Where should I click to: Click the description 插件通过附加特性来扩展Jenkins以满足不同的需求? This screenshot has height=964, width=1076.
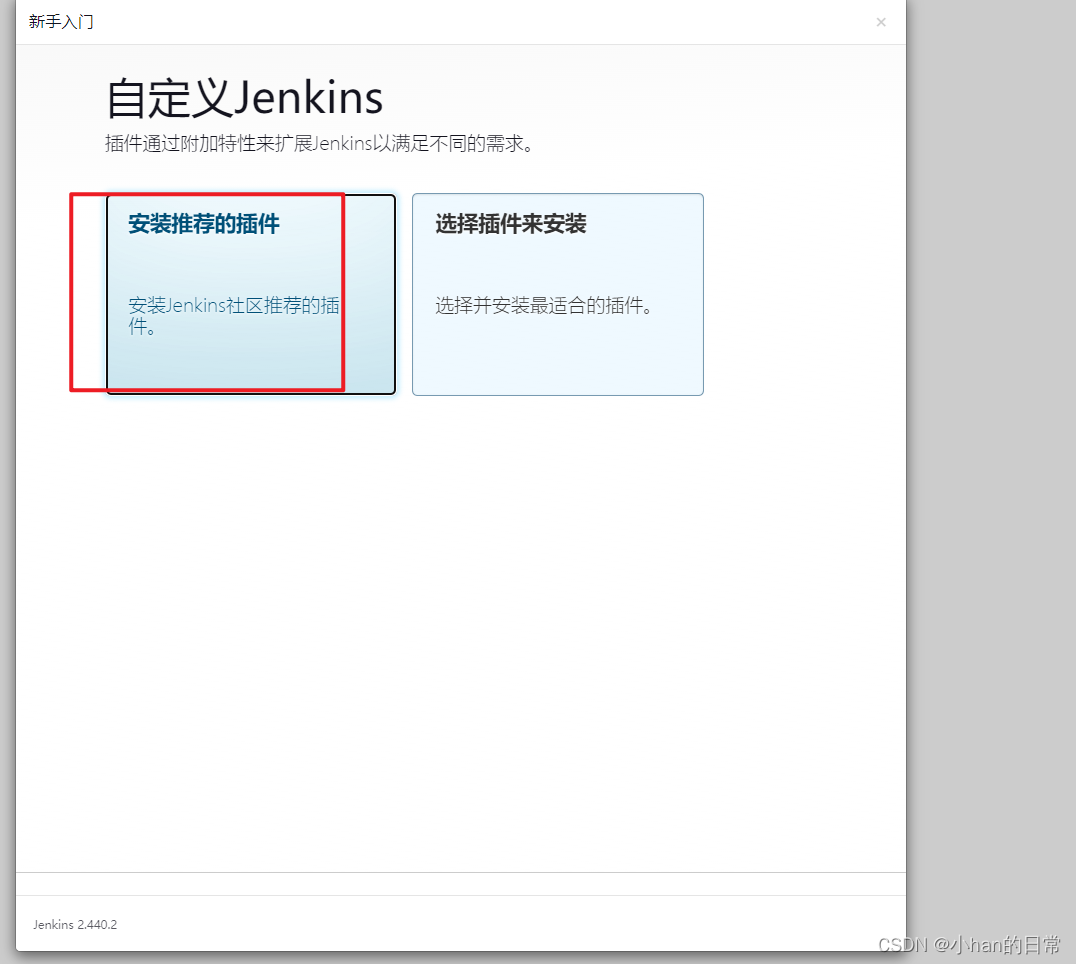pyautogui.click(x=320, y=143)
